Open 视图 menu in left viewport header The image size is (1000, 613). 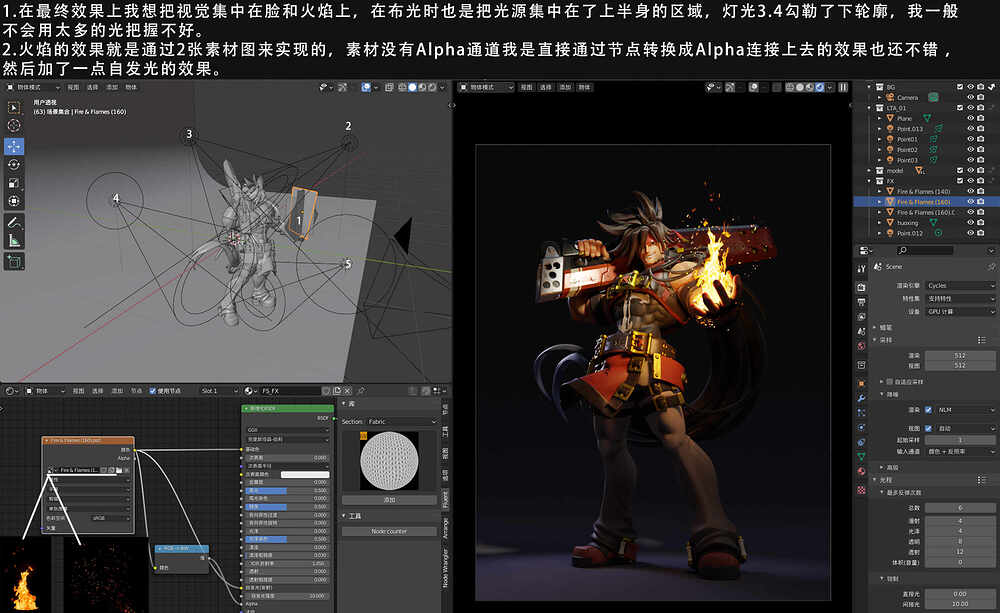coord(73,87)
